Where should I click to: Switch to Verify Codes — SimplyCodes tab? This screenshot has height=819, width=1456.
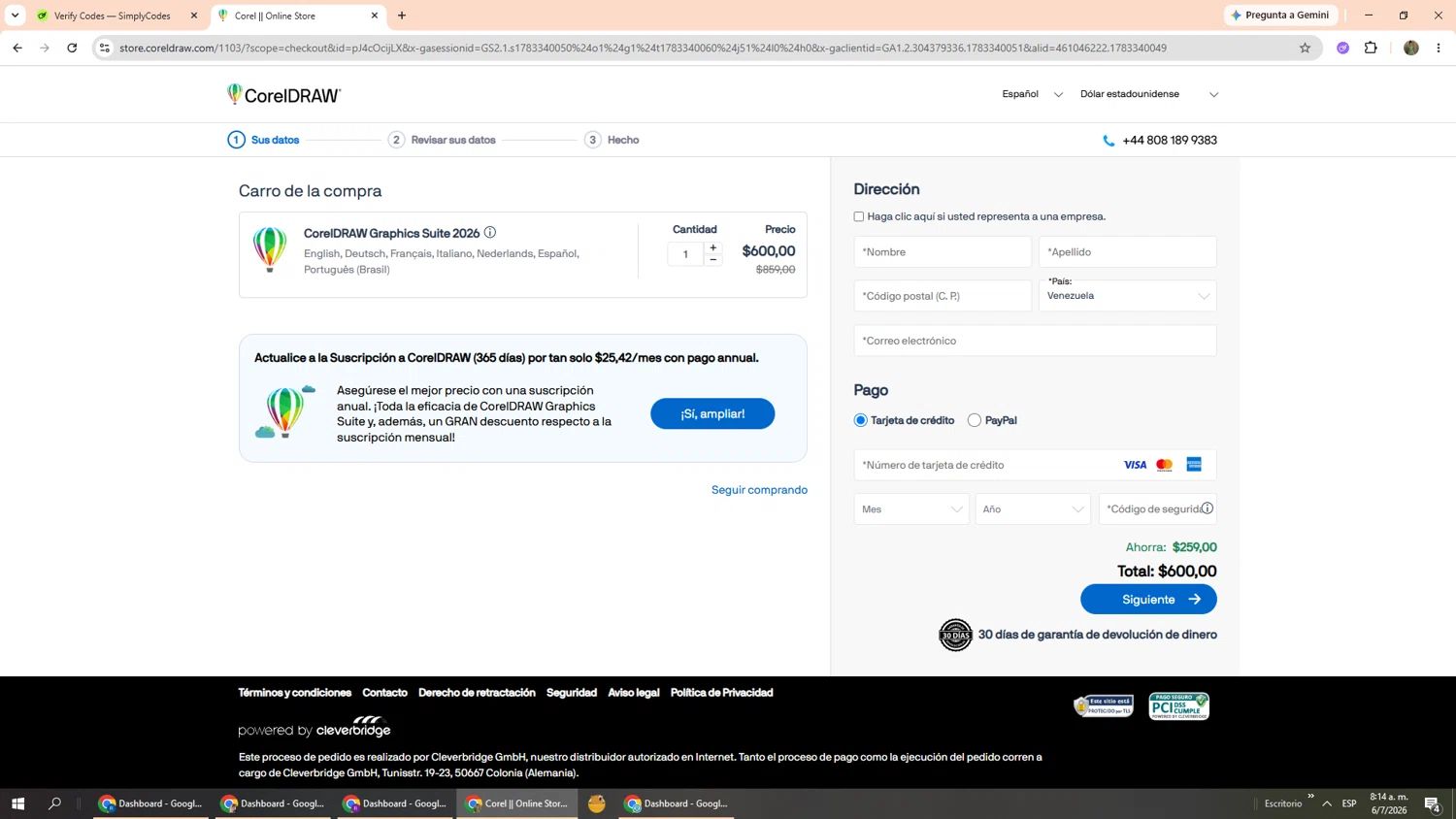tap(112, 16)
